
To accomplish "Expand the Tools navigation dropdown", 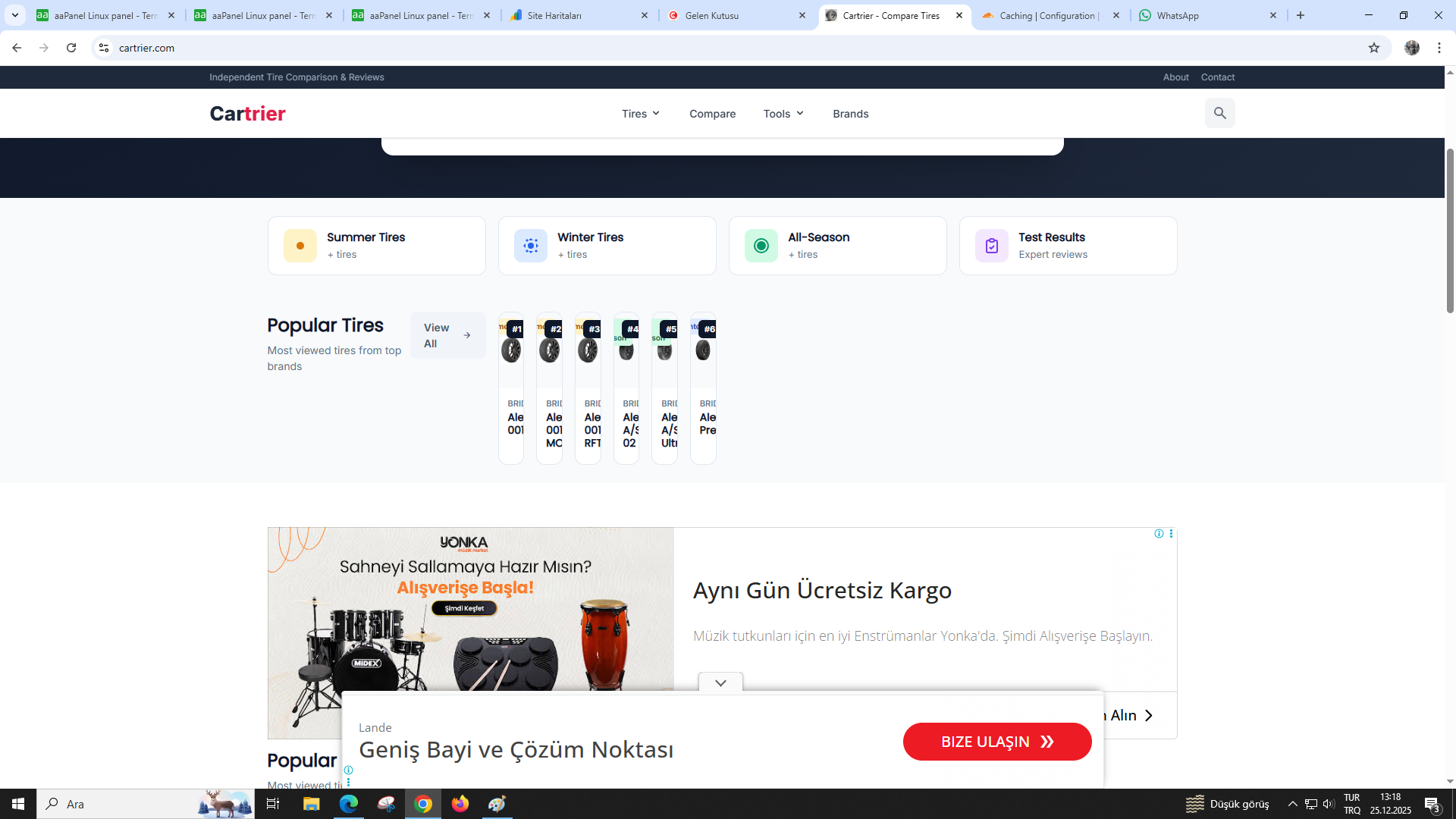I will pos(783,114).
